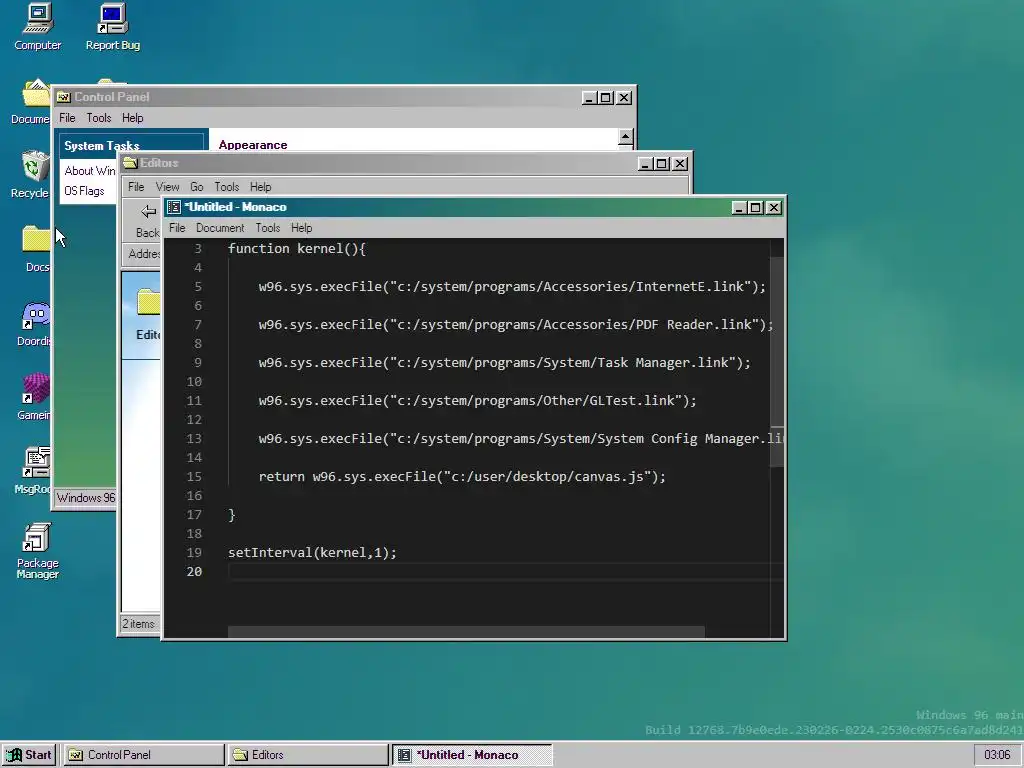Click the return canvas.js line
1024x768 pixels.
coord(462,477)
